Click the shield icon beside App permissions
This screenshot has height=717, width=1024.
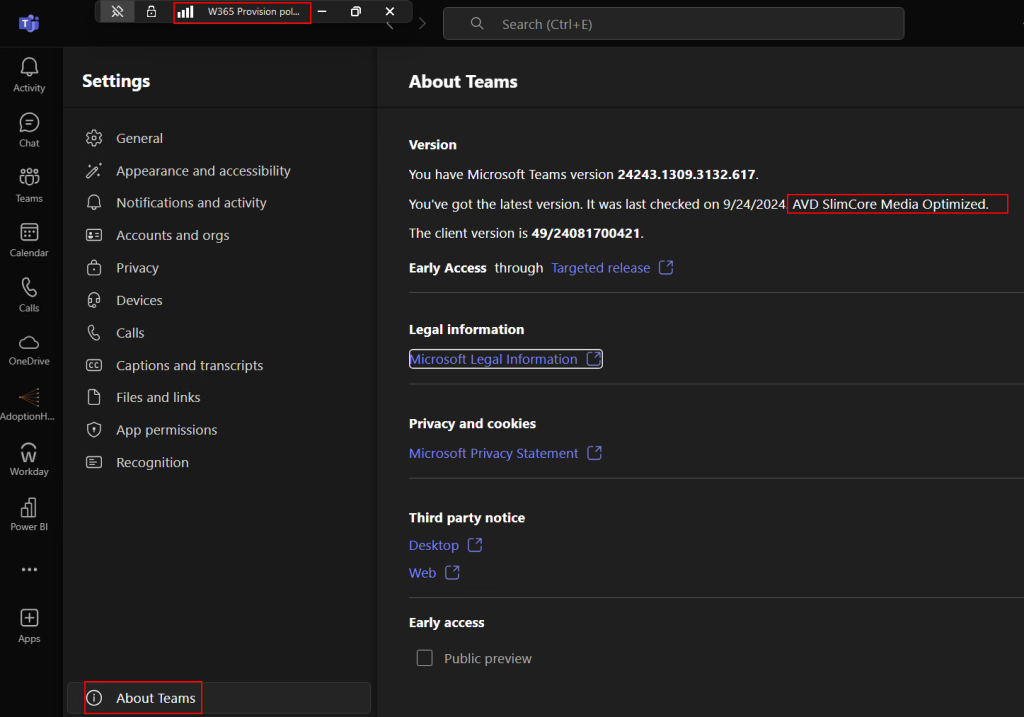point(94,430)
